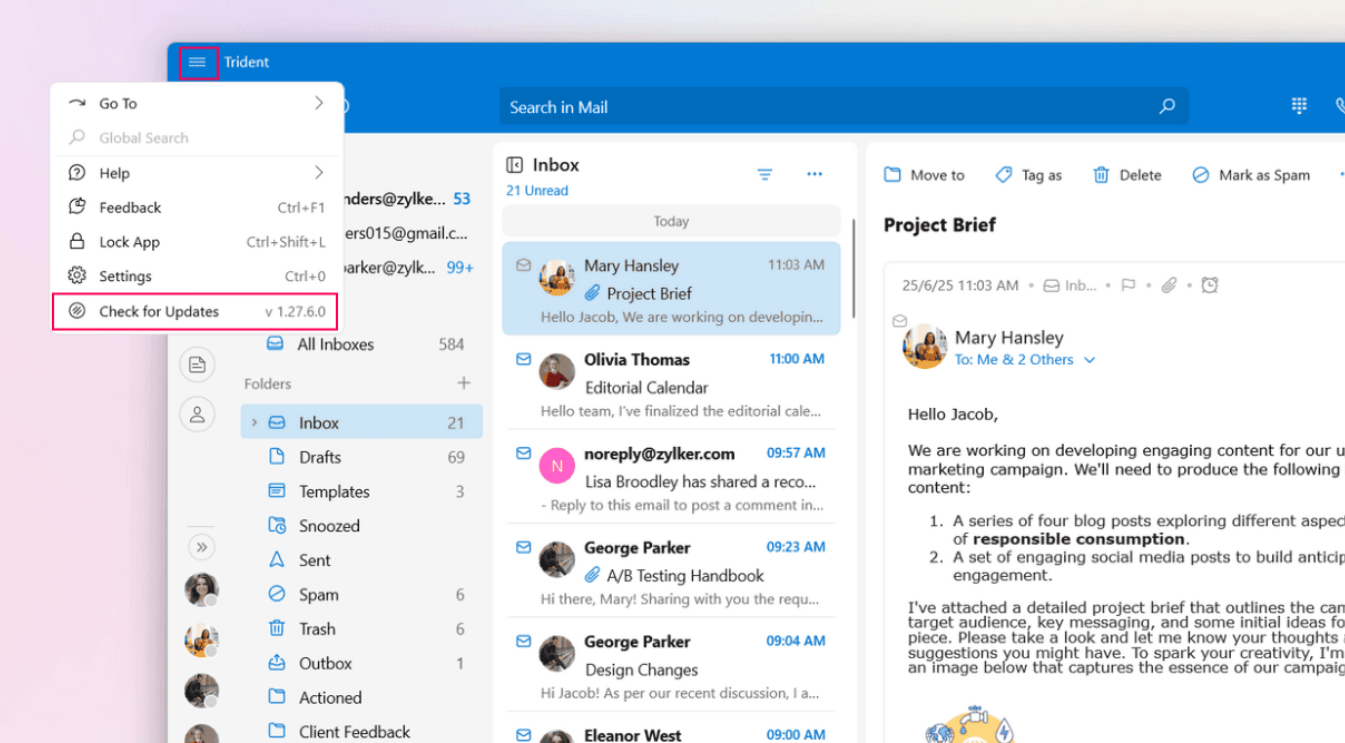Screen dimensions: 1345x743
Task: Open the Actioned folder
Action: coord(362,698)
